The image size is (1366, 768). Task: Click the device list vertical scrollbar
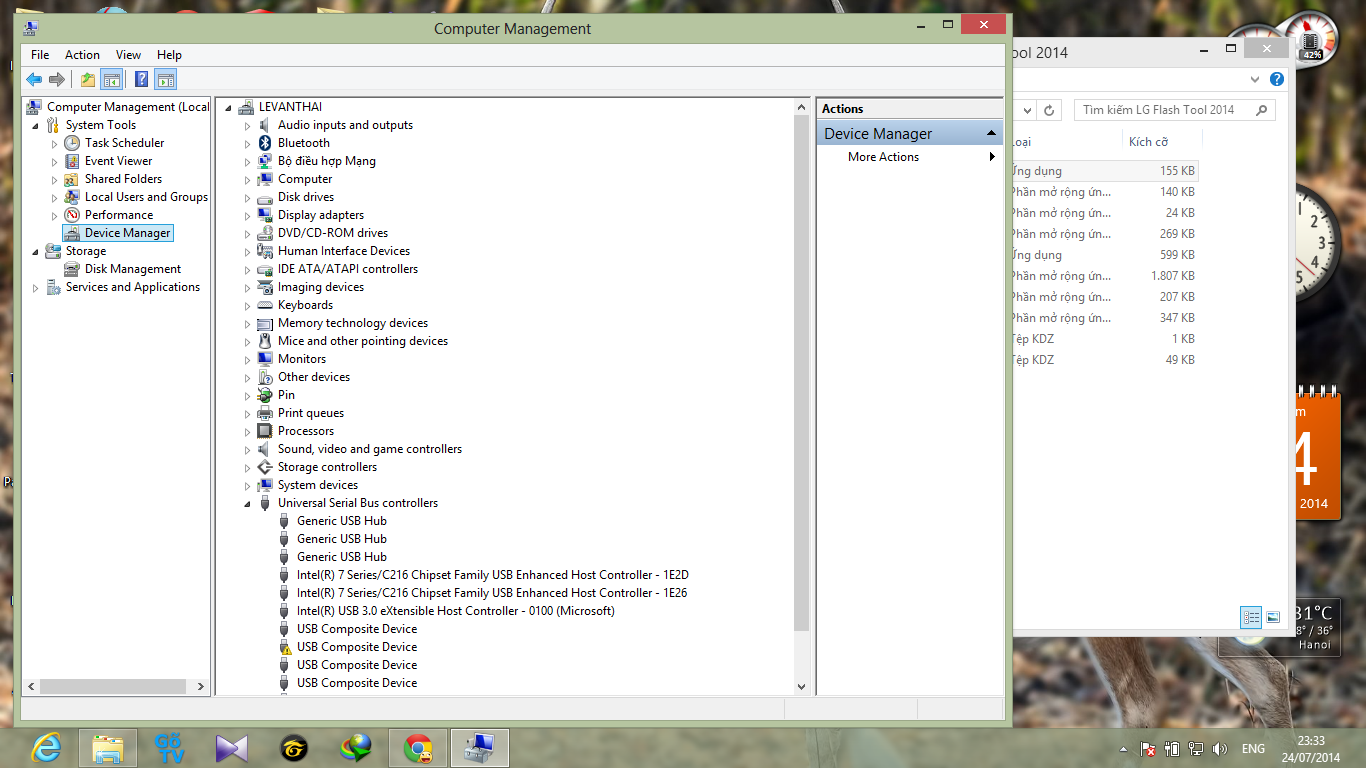[x=801, y=372]
